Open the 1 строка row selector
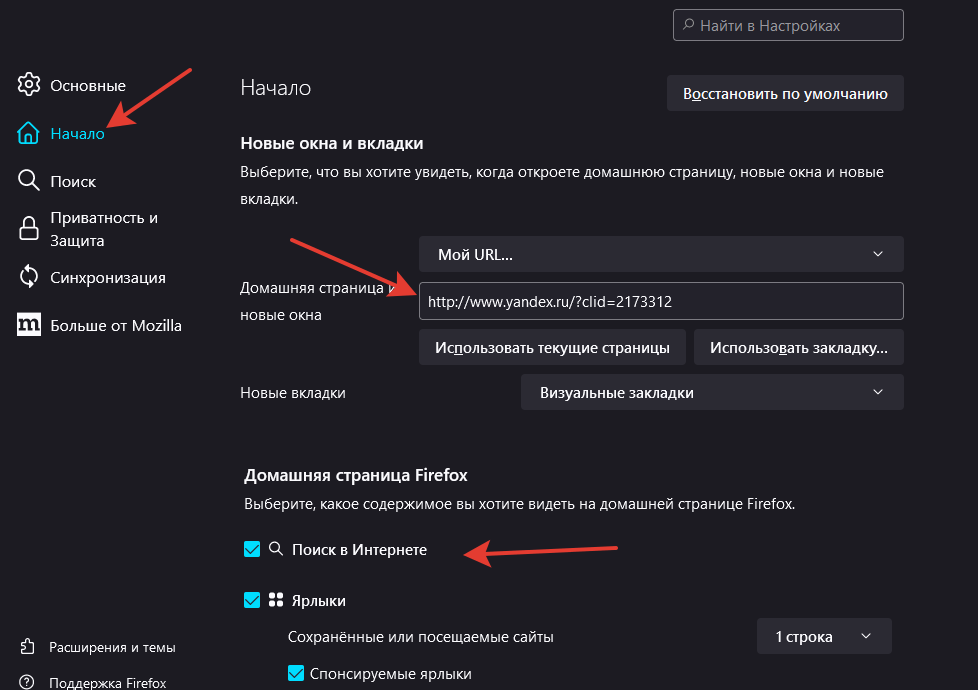The height and width of the screenshot is (690, 978). point(823,635)
